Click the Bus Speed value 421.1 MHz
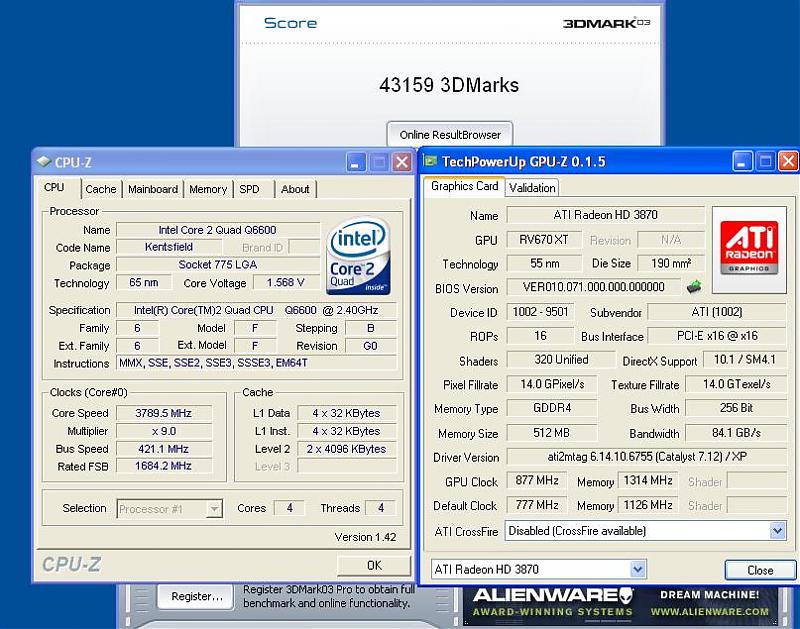The width and height of the screenshot is (800, 629). (x=164, y=449)
